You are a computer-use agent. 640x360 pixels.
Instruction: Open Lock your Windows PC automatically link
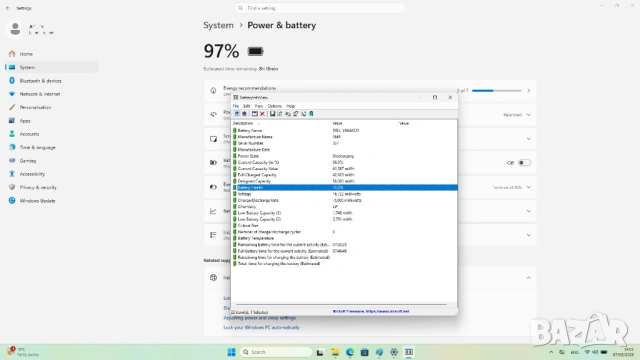point(261,327)
